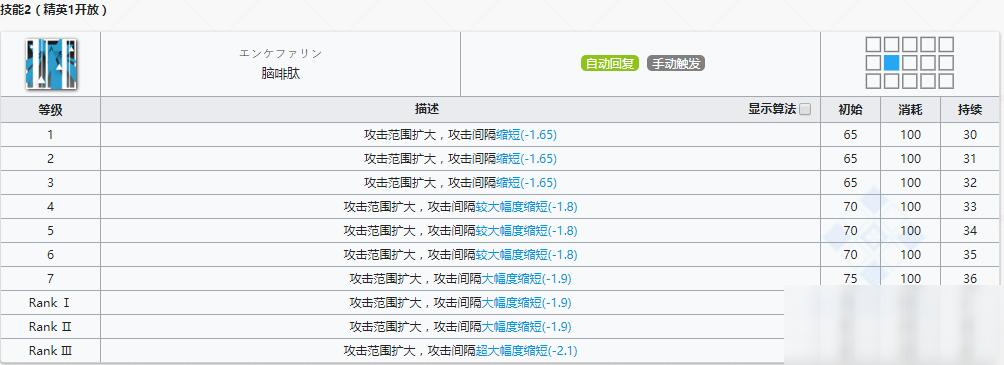Click duration value 35 in level 6 row
Image resolution: width=1004 pixels, height=365 pixels.
click(970, 255)
